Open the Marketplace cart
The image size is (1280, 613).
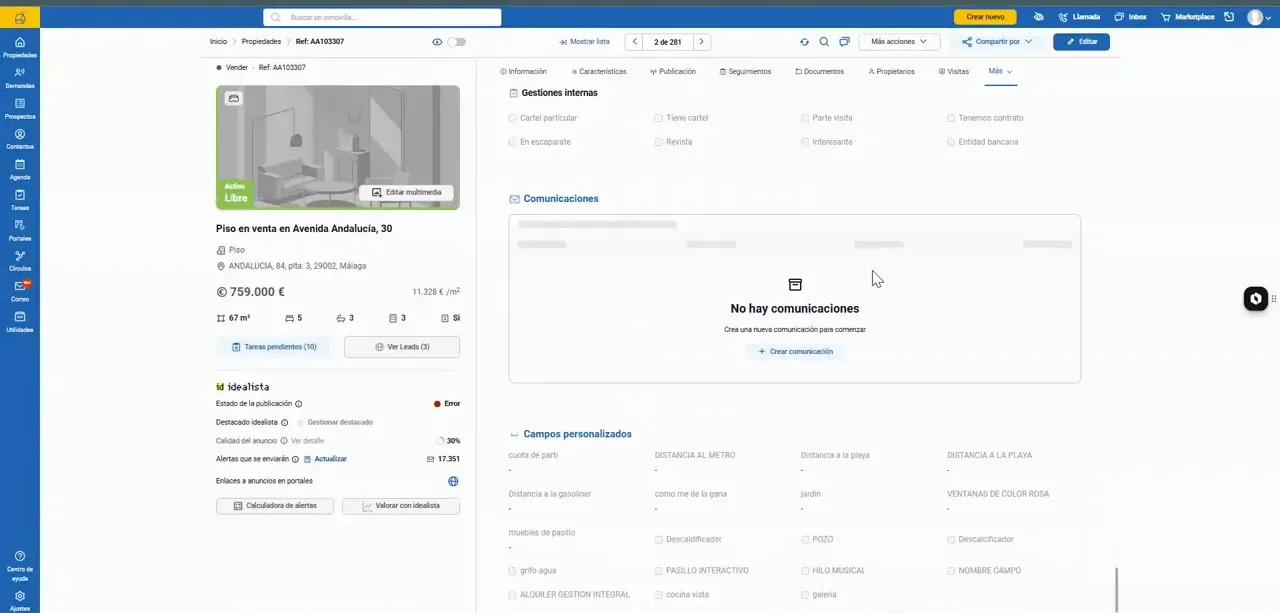[1187, 17]
